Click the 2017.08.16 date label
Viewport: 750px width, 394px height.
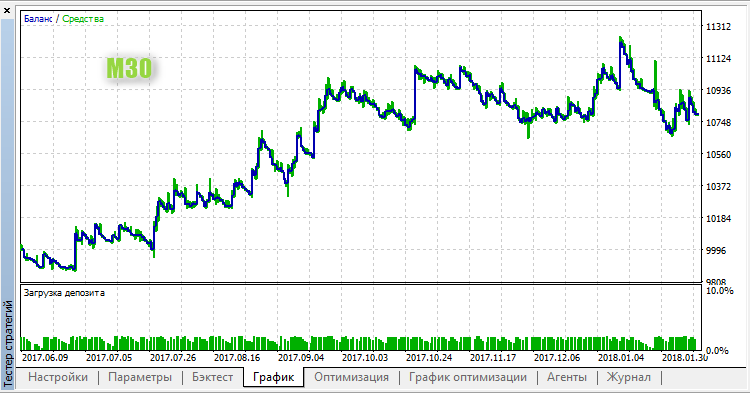[237, 357]
